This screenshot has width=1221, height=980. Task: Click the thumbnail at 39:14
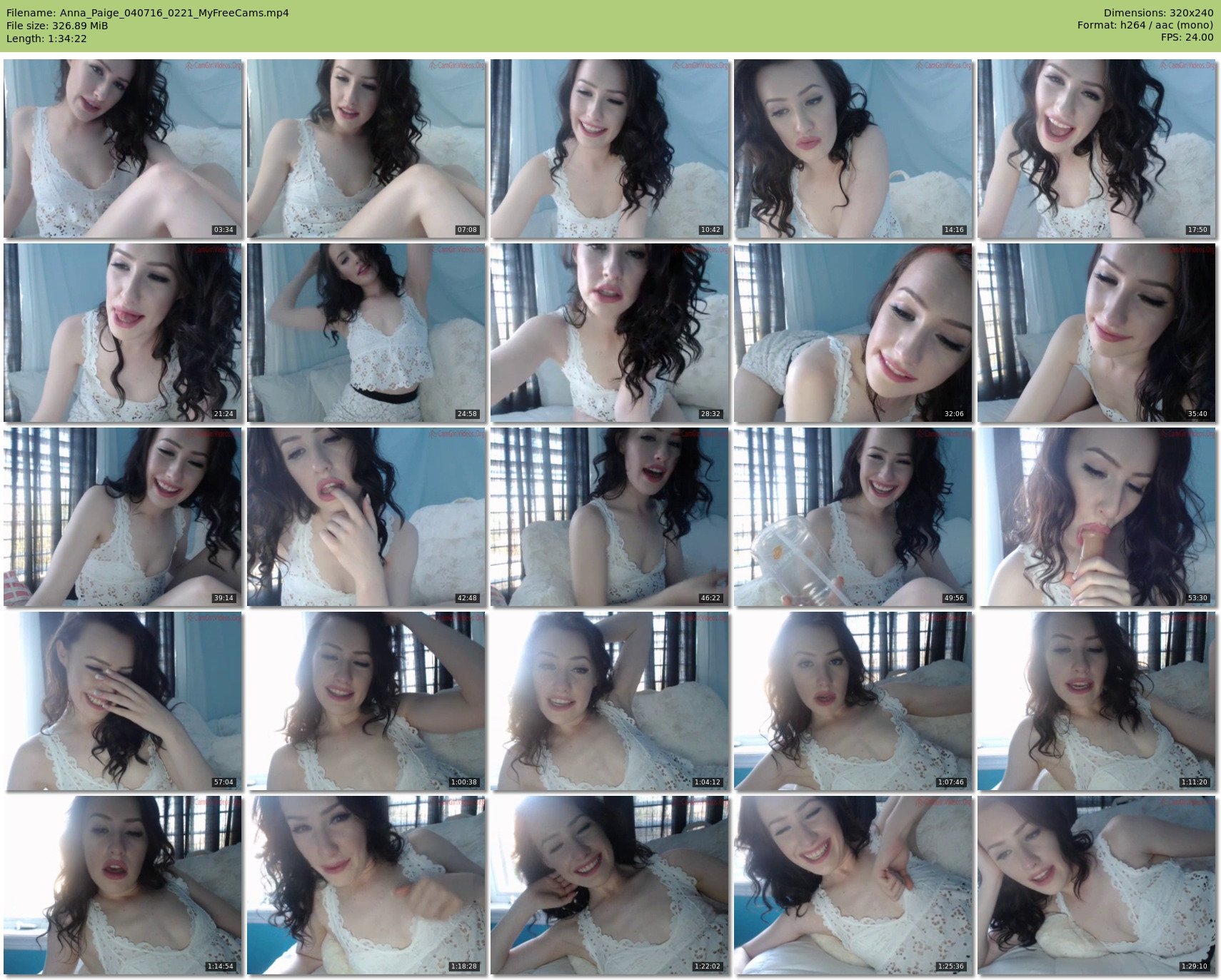[x=123, y=517]
